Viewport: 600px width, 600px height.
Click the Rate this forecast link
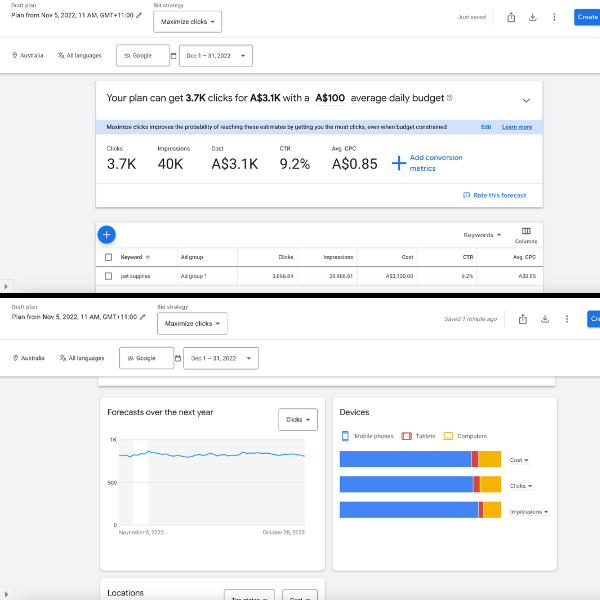(x=499, y=196)
